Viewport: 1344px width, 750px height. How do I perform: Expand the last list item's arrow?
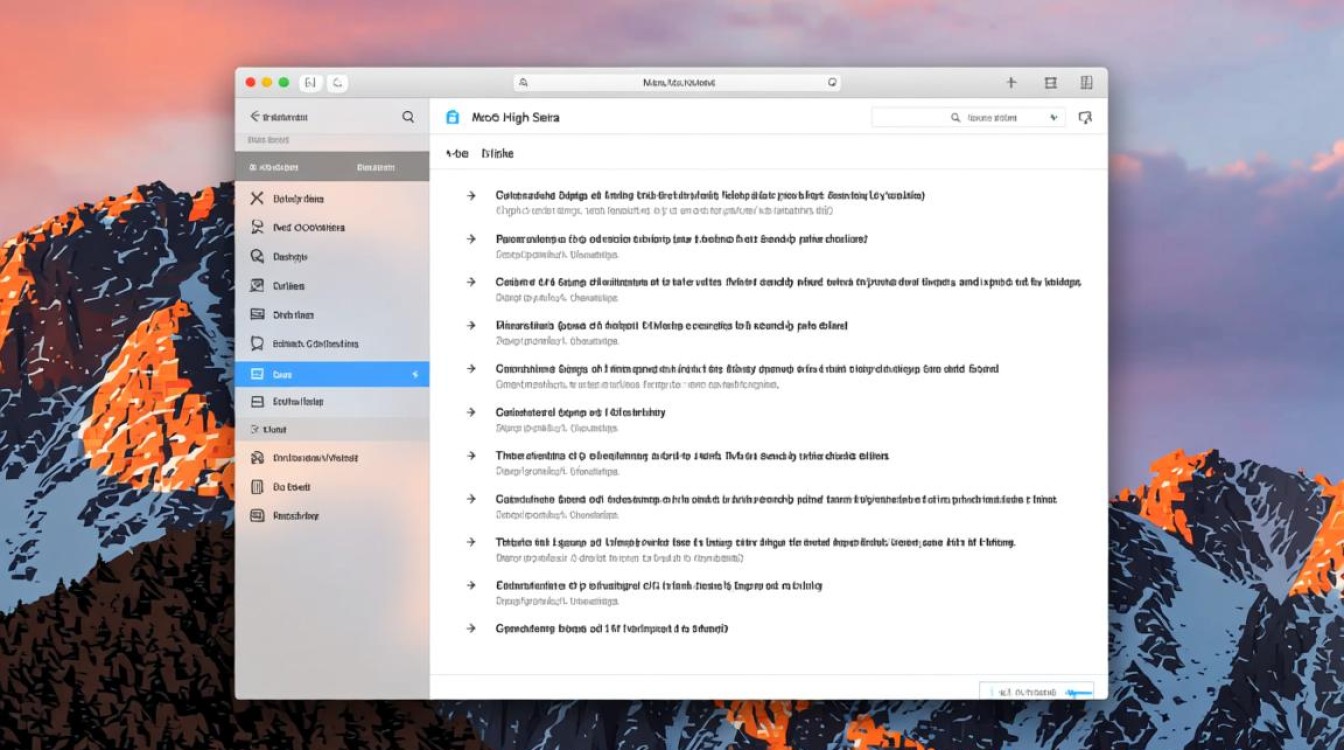coord(470,629)
